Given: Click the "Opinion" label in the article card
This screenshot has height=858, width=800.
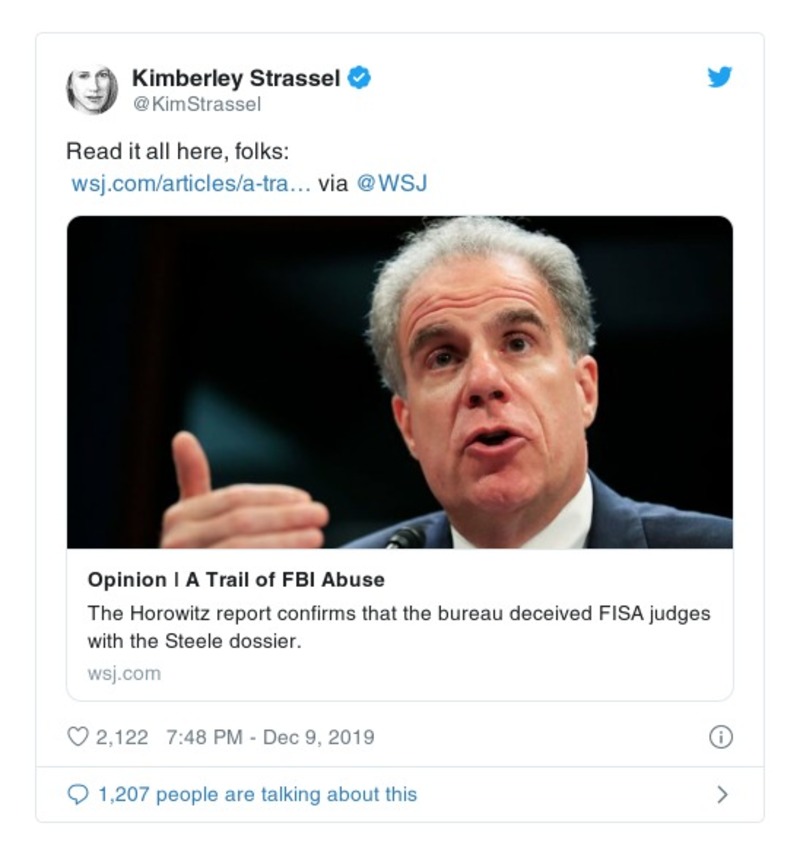Looking at the screenshot, I should point(127,580).
